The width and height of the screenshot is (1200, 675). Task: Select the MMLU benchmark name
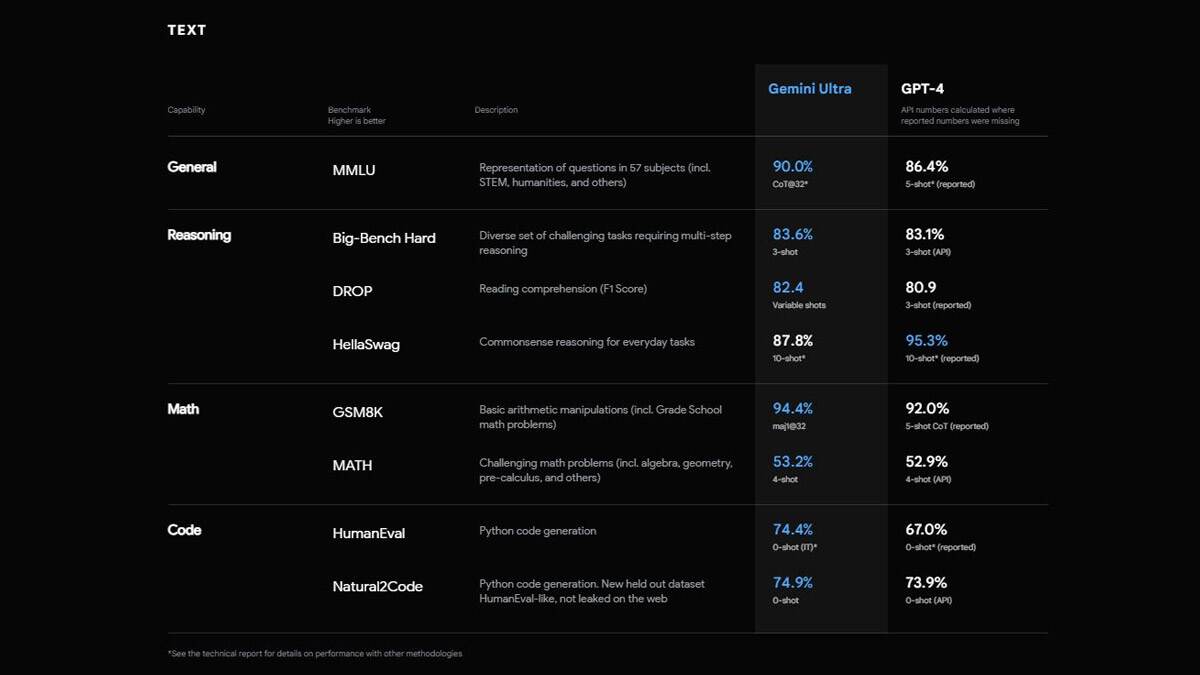(354, 170)
